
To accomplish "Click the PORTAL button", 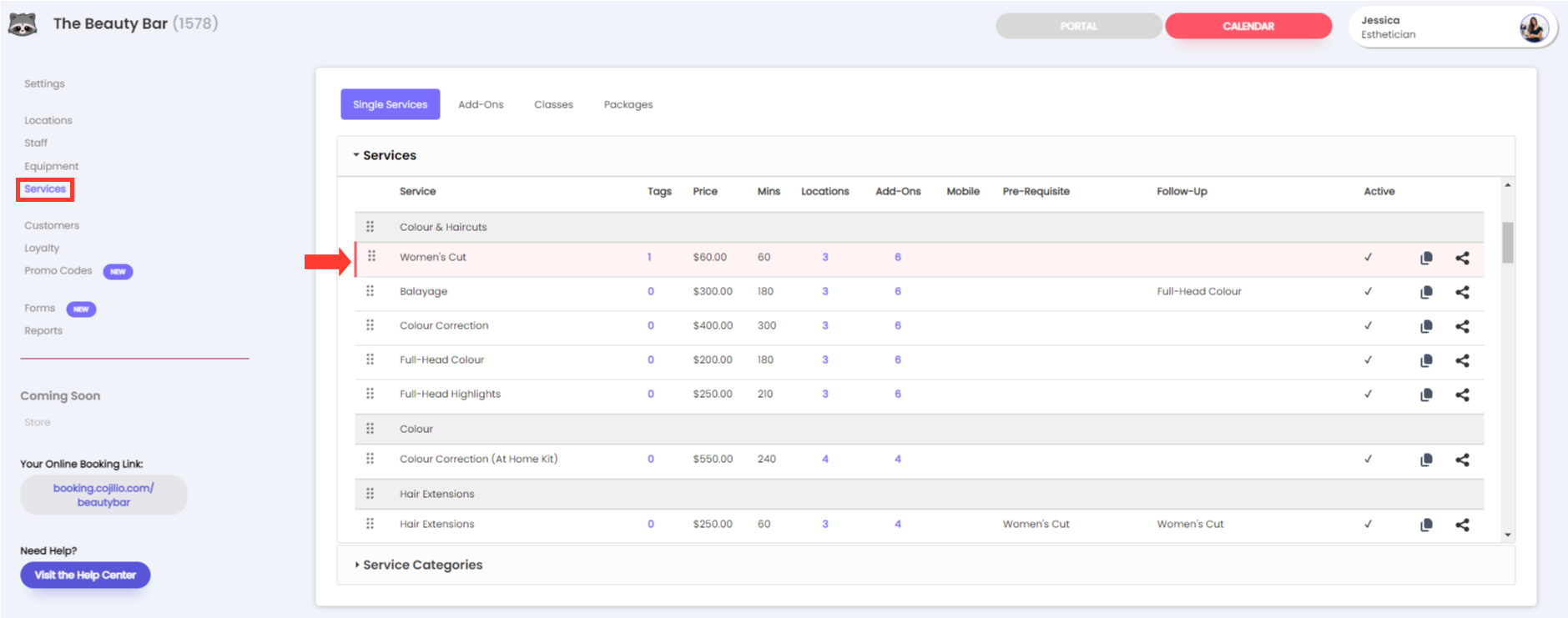I will (1078, 26).
